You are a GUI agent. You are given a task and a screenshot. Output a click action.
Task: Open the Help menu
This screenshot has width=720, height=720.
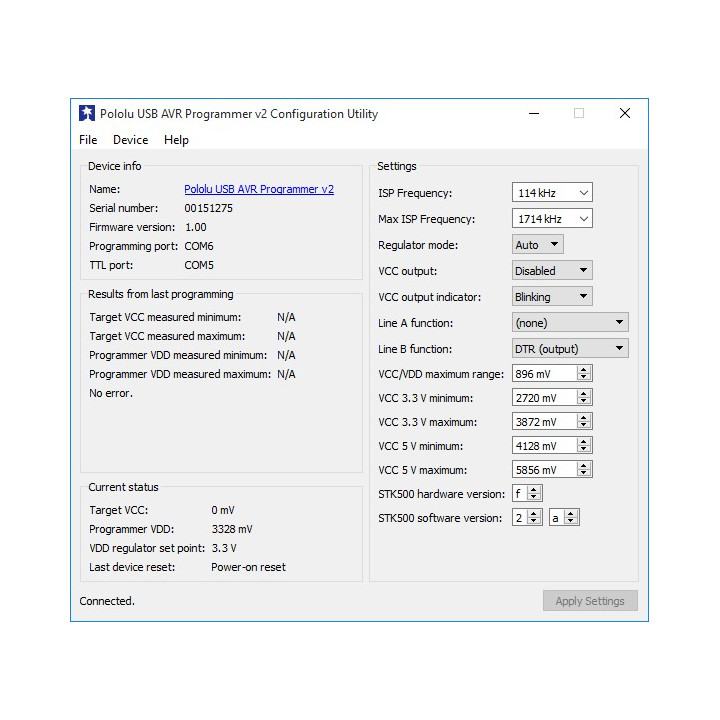coord(176,140)
